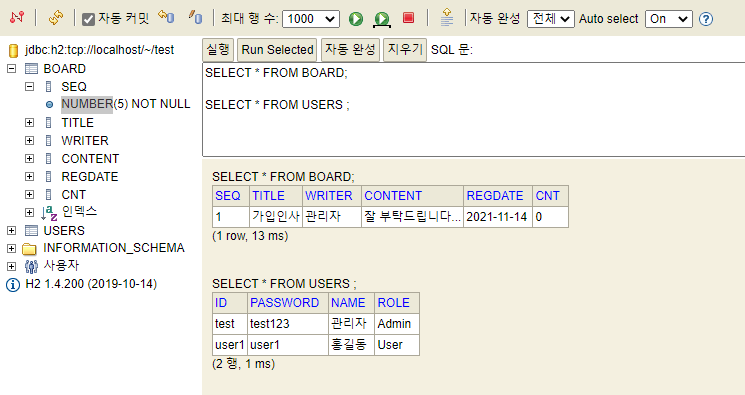Expand the 사용자 users node
Image resolution: width=745 pixels, height=395 pixels.
click(x=11, y=266)
